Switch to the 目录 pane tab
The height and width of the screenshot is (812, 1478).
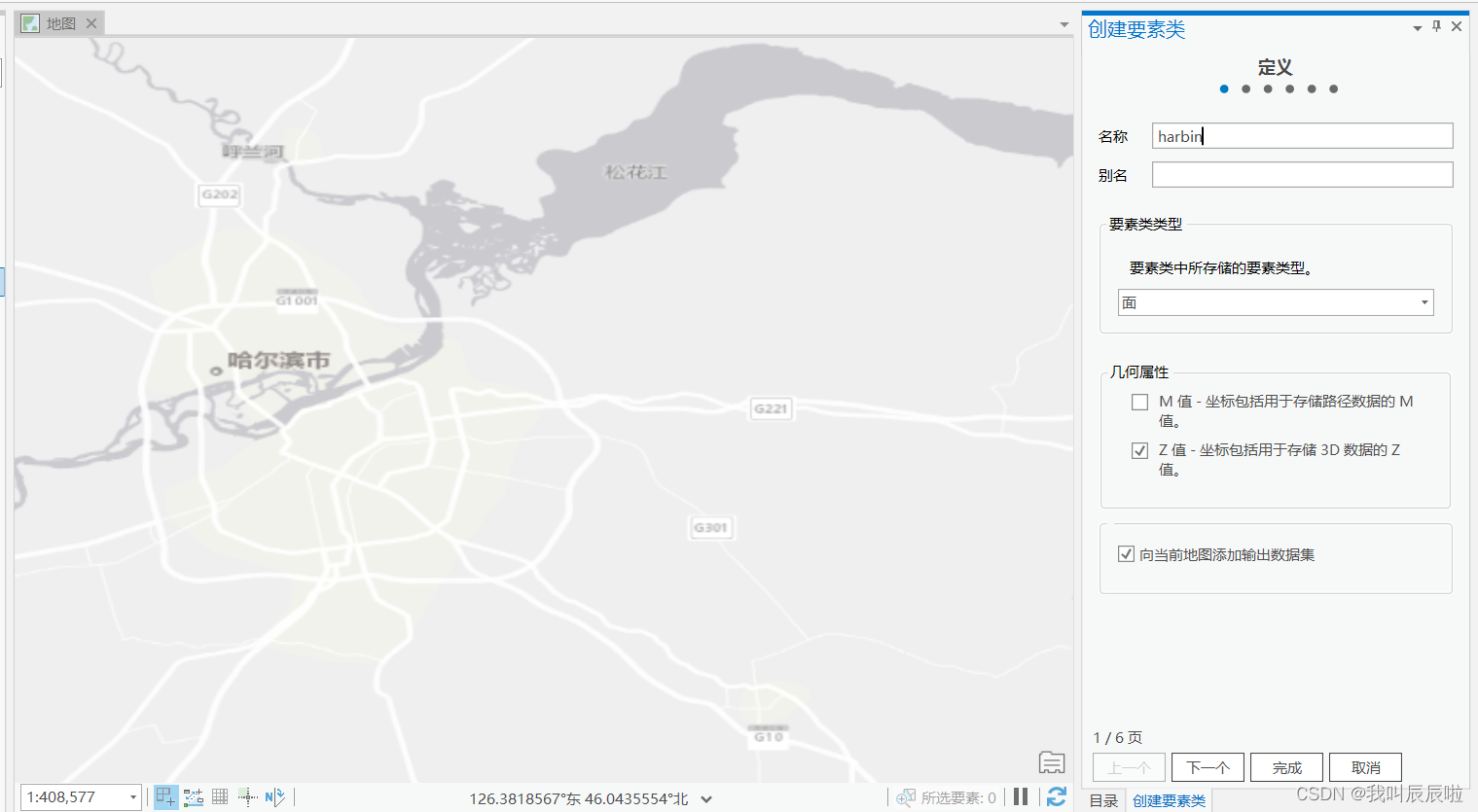point(1103,800)
